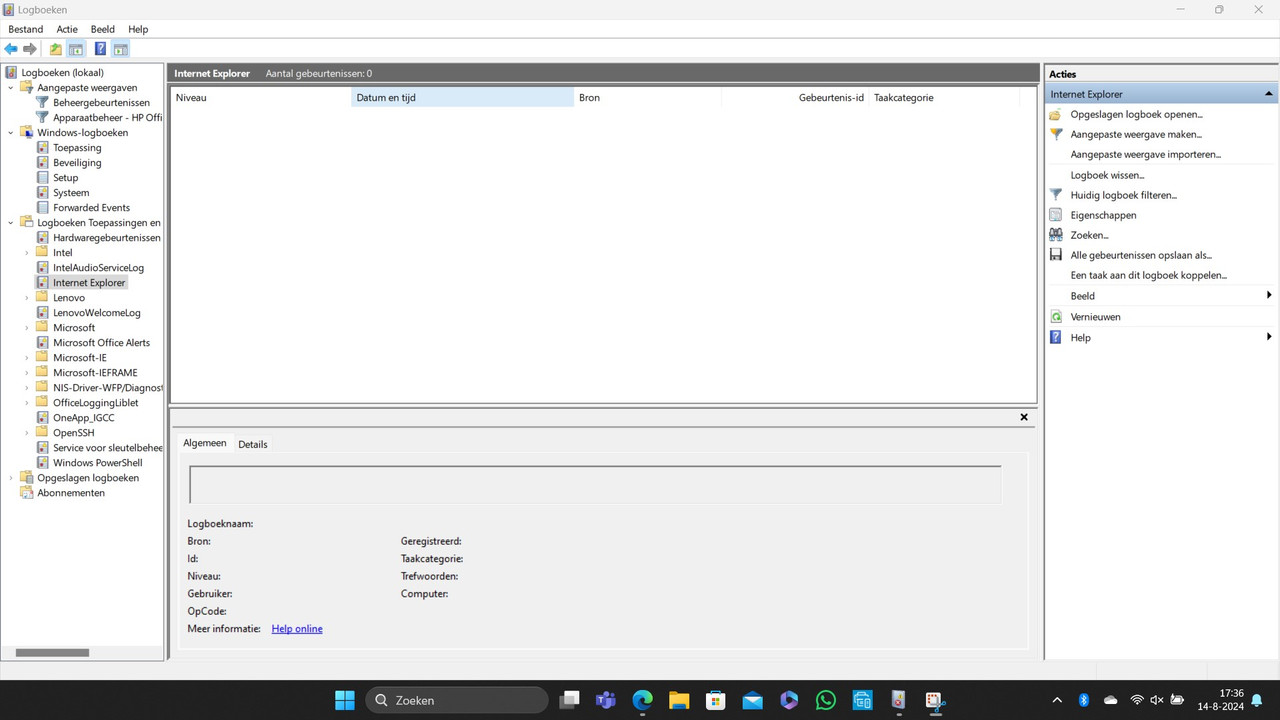Sort by the Datum en tijd column

463,97
